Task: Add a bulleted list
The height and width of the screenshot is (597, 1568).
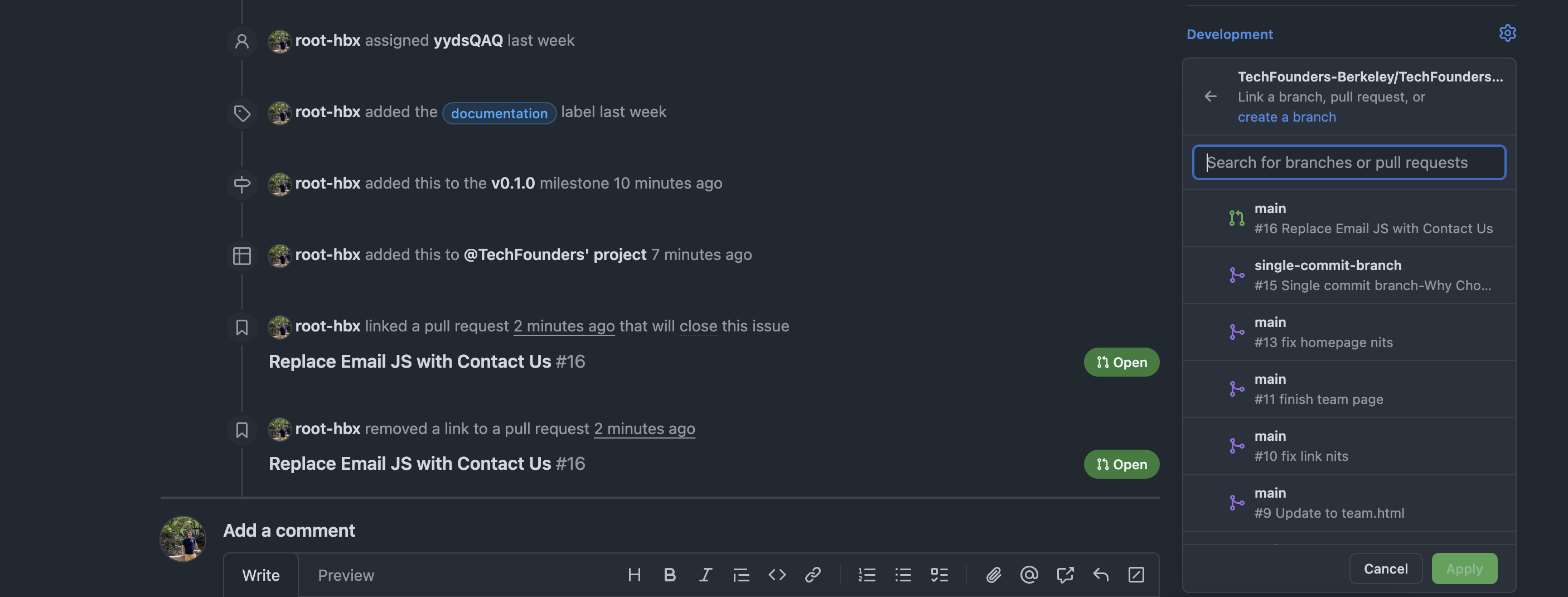Action: point(903,575)
